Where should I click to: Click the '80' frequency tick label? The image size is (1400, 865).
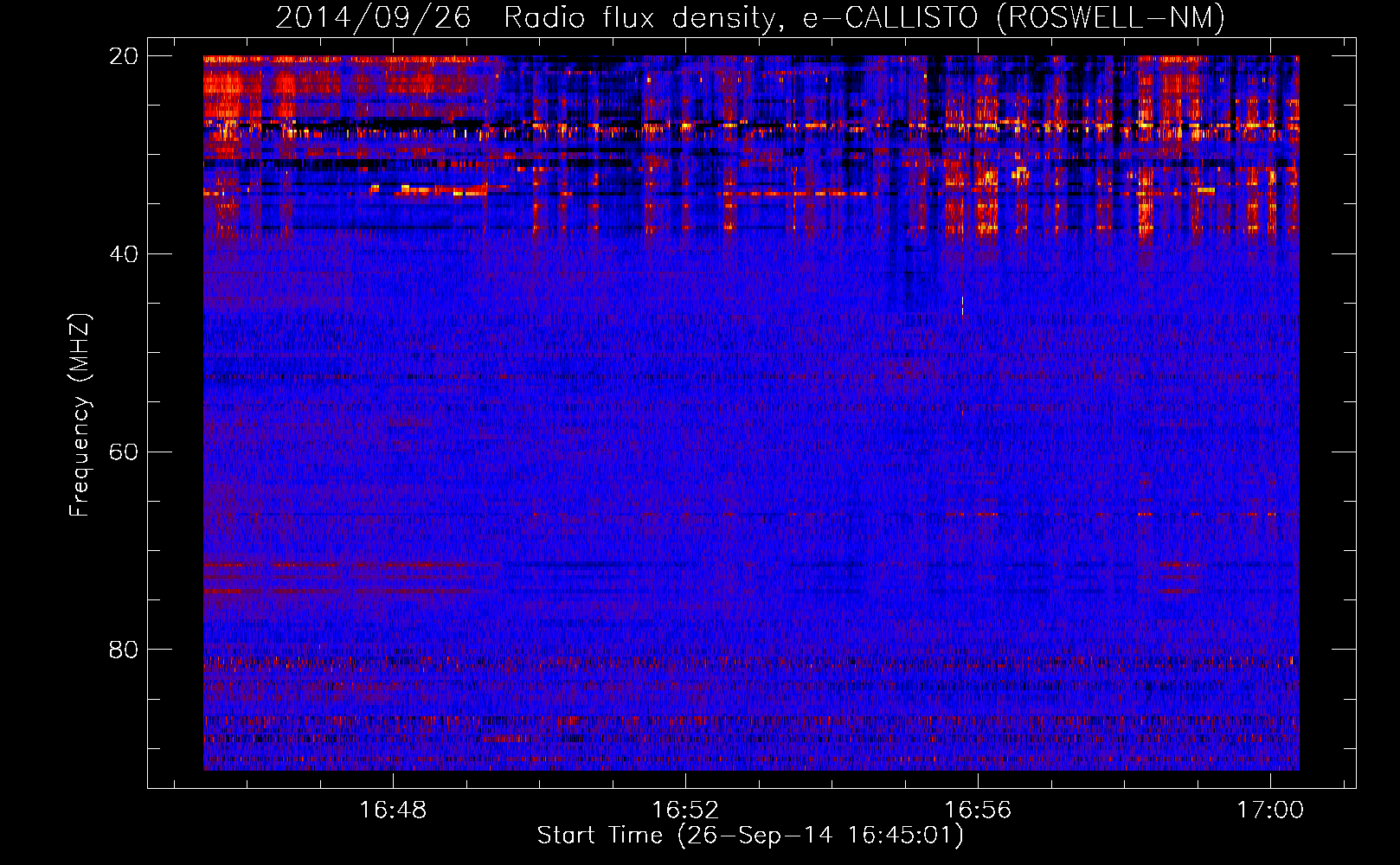click(x=124, y=650)
